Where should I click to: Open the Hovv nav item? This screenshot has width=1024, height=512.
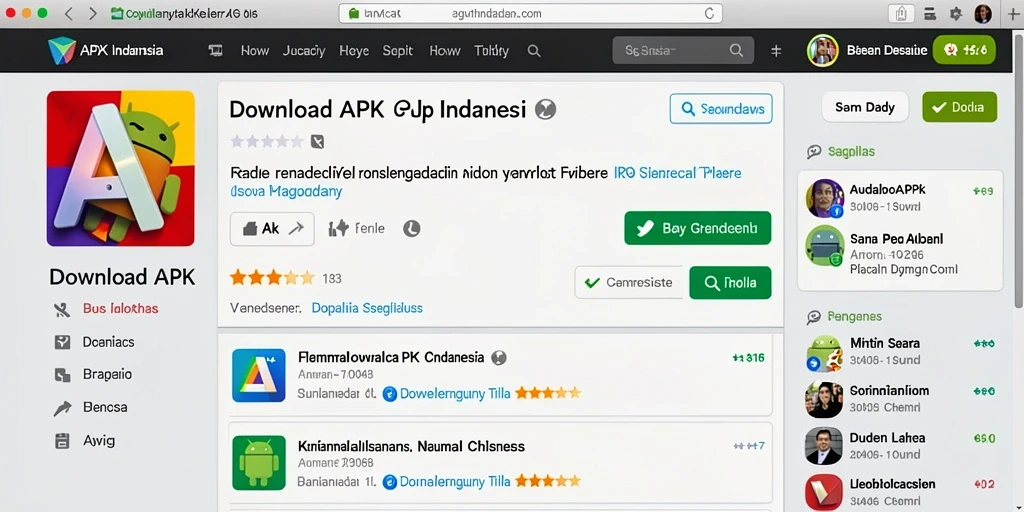[255, 51]
